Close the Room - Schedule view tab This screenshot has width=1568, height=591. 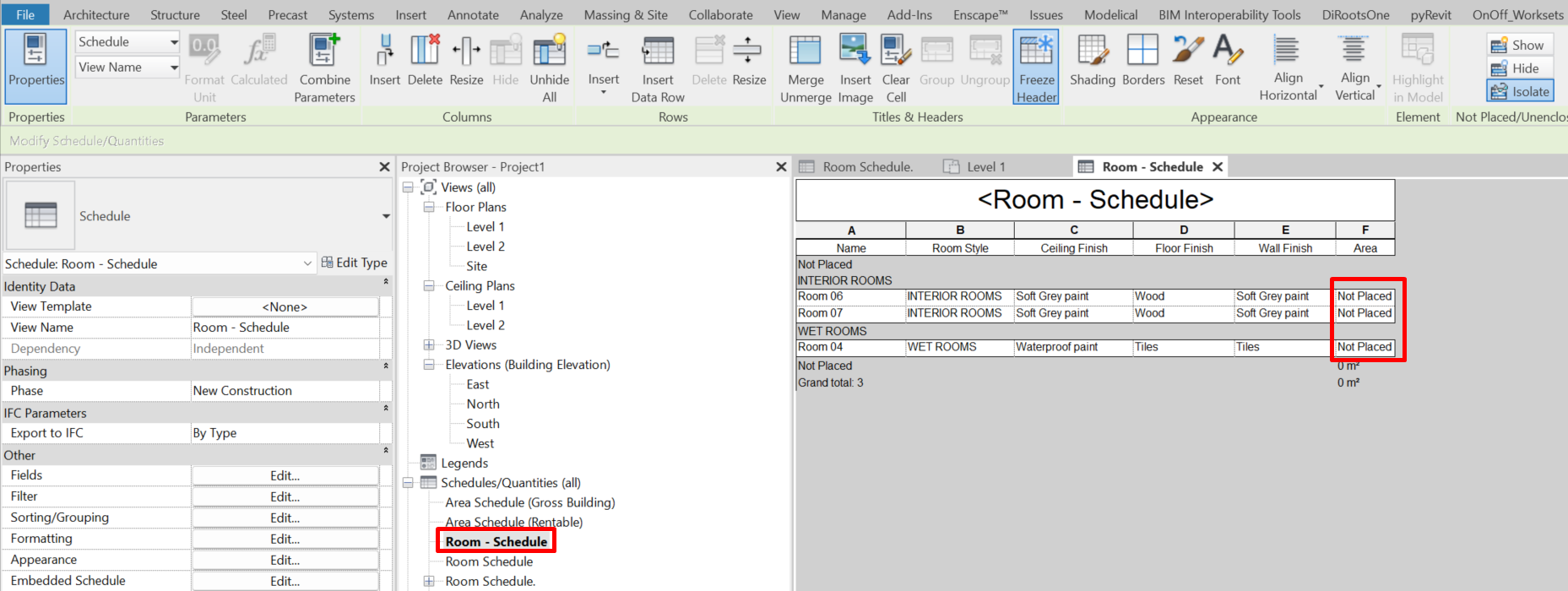pyautogui.click(x=1218, y=167)
